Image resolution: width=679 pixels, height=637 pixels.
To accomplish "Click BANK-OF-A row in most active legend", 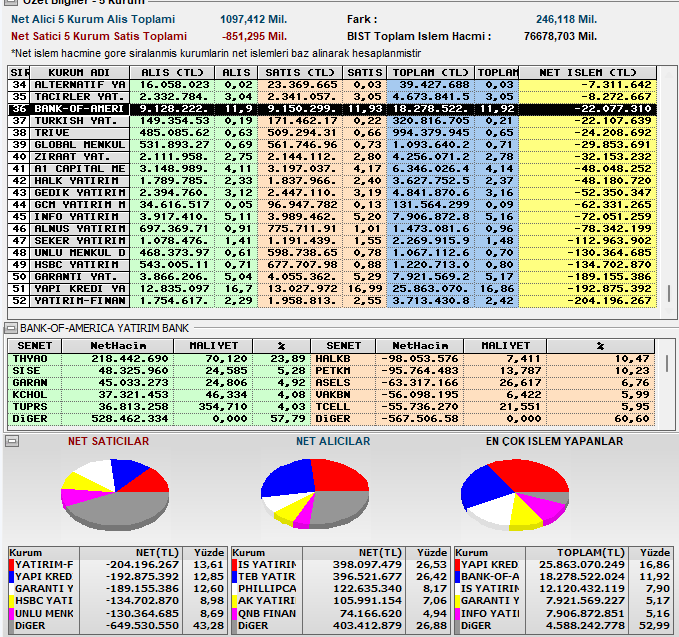I will 563,577.
